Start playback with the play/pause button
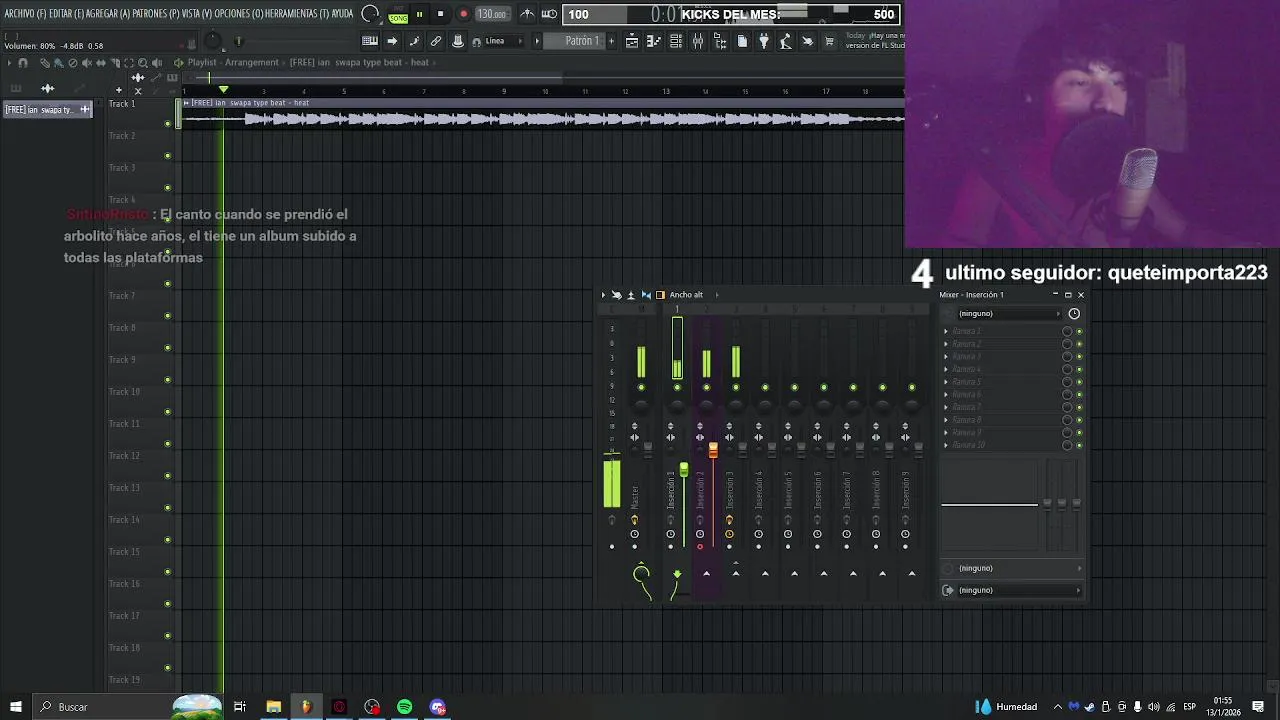 [419, 14]
